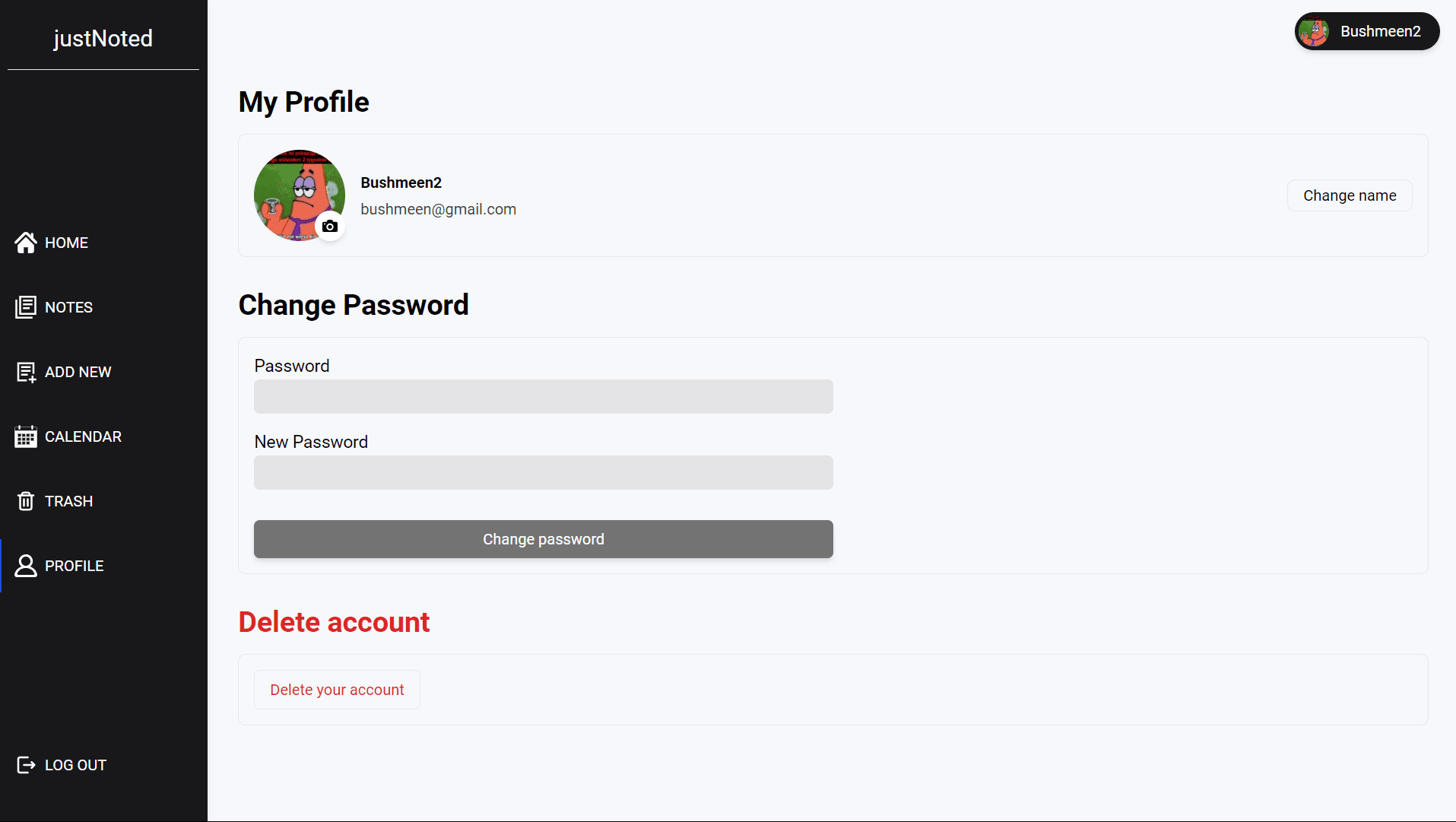Click the Delete your account button
Image resolution: width=1456 pixels, height=822 pixels.
point(337,690)
